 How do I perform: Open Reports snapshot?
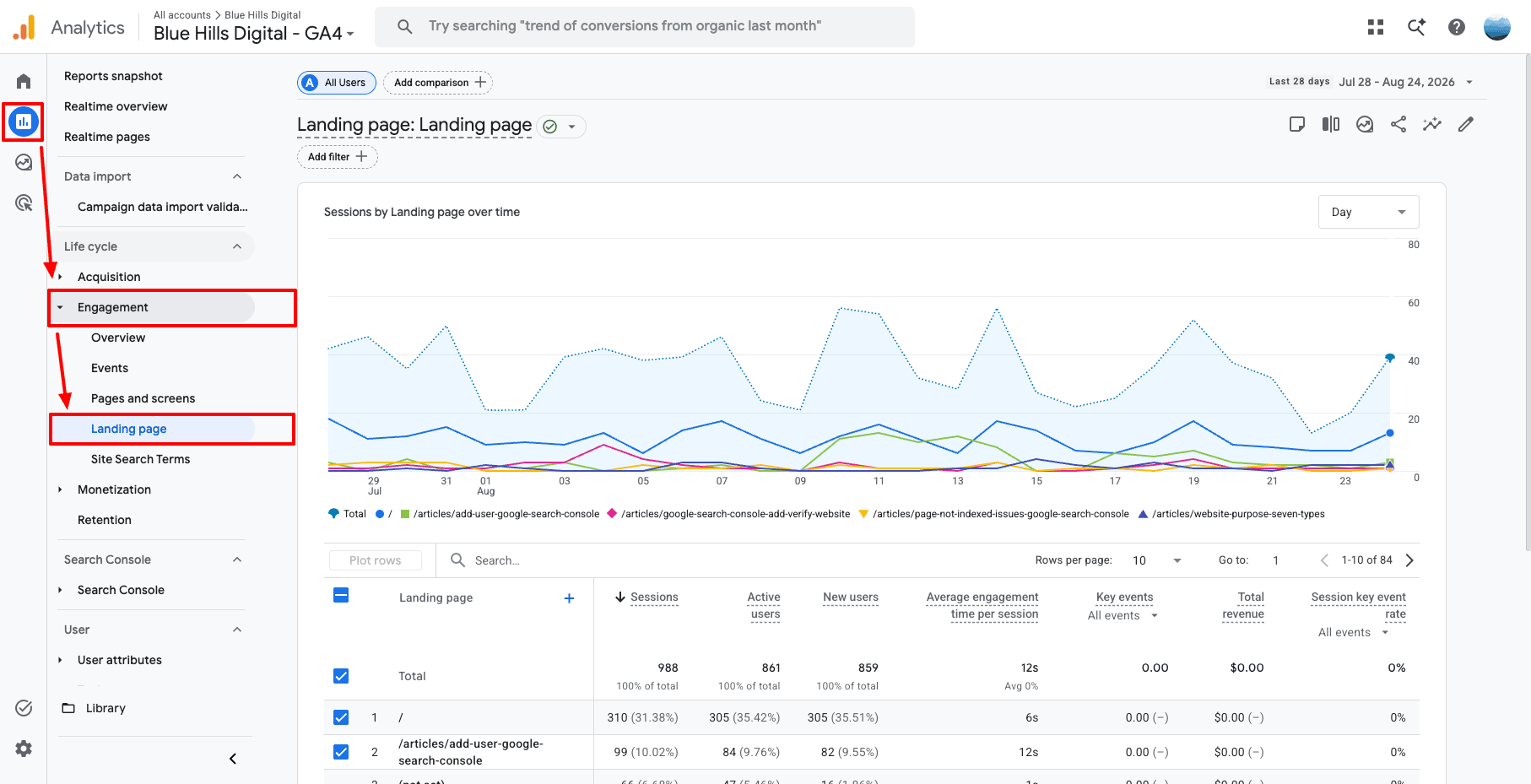point(113,76)
